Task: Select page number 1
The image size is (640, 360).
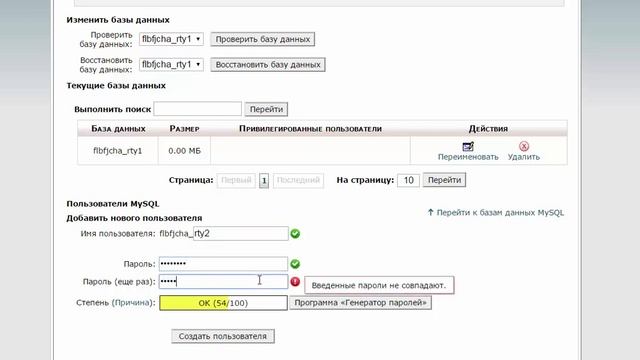Action: [x=264, y=180]
